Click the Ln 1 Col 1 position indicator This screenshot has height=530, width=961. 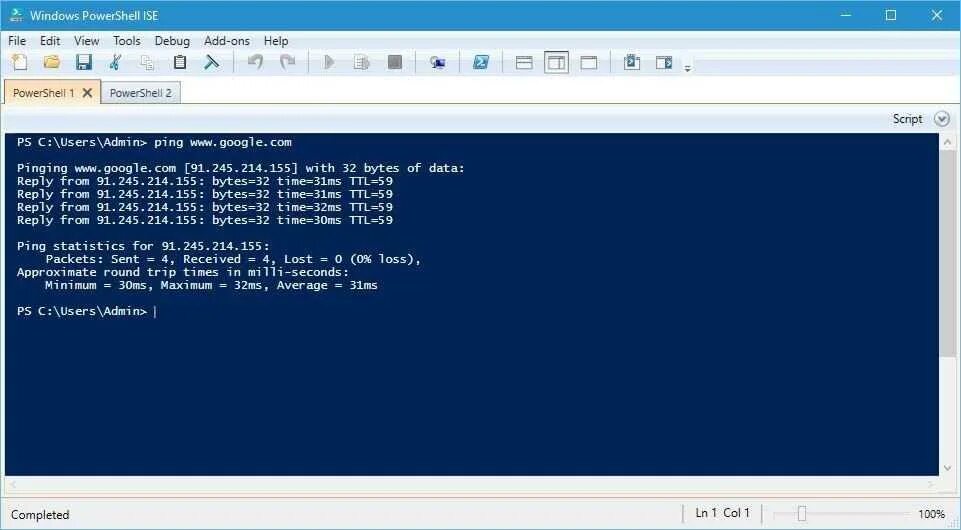(723, 513)
